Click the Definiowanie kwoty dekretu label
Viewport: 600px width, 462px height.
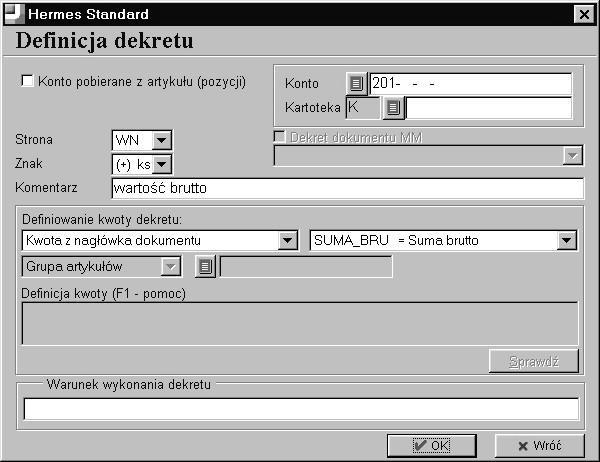(102, 219)
